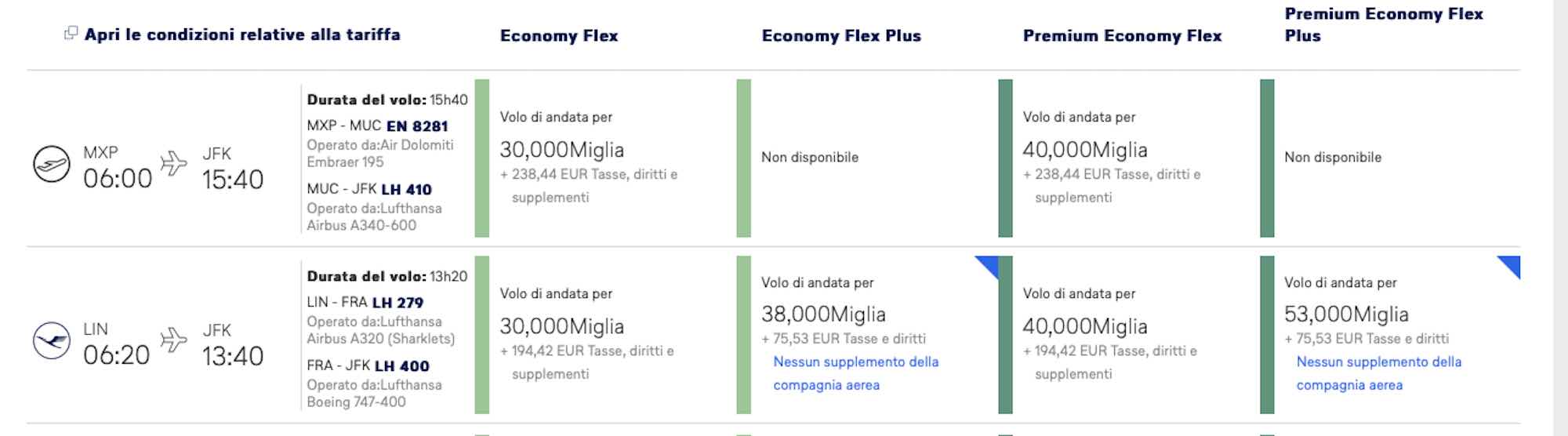Open 'Apri le condizioni relative alla tariffa' link
This screenshot has height=436, width=1568.
tap(242, 35)
